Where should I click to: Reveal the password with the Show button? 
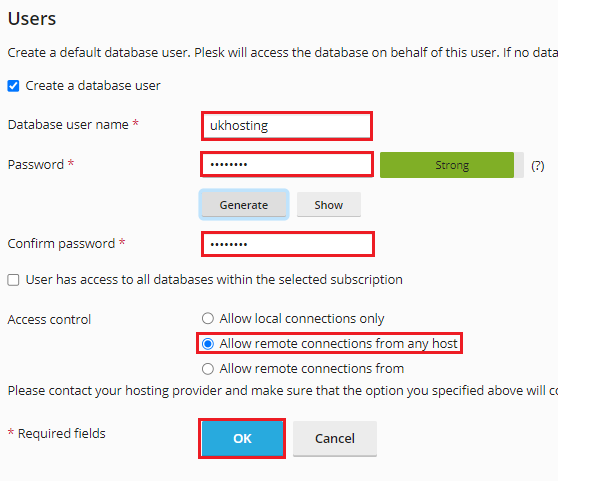pyautogui.click(x=328, y=205)
